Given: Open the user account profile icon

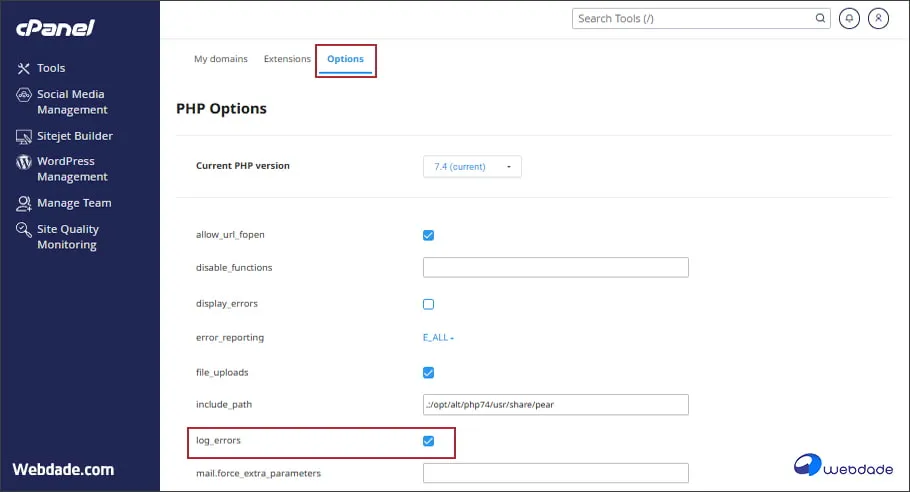Looking at the screenshot, I should [x=878, y=18].
